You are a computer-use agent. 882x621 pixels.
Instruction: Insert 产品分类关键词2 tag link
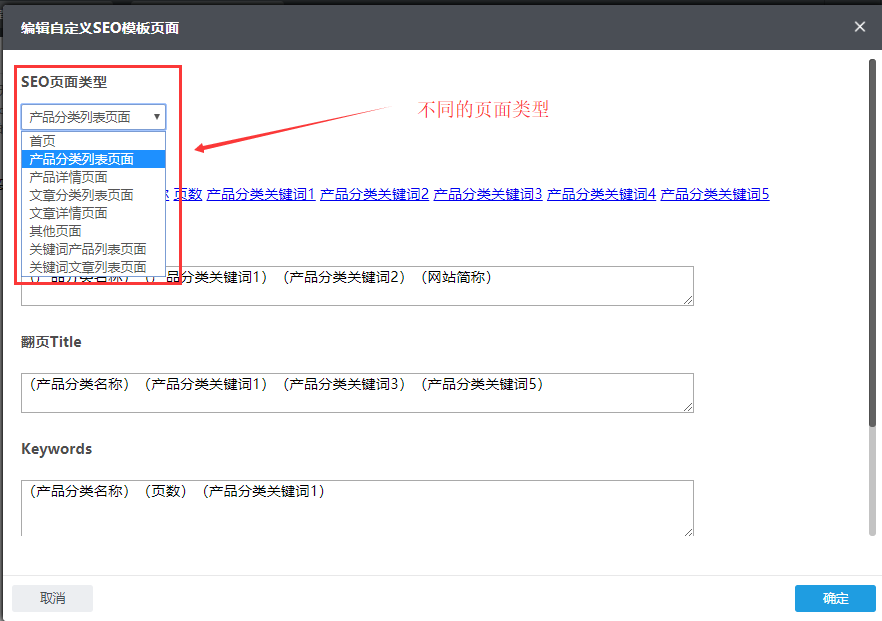coord(374,194)
